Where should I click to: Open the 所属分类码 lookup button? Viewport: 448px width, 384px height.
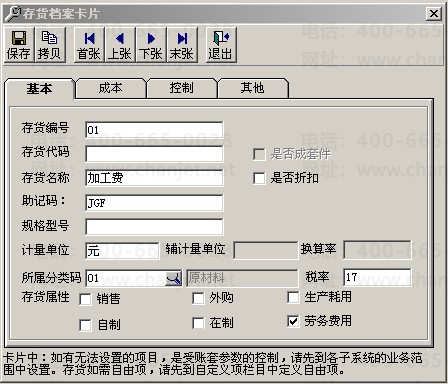[x=174, y=278]
